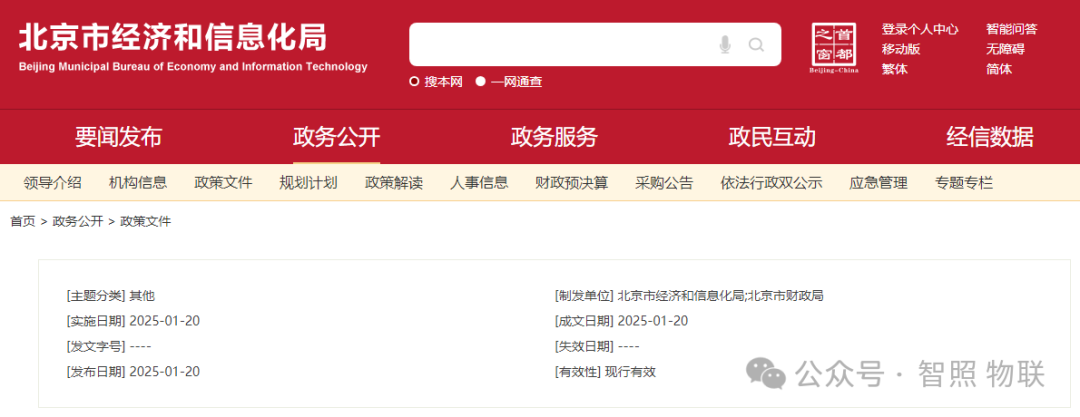Go to 应急管理 submenu
The width and height of the screenshot is (1080, 417).
[x=878, y=183]
